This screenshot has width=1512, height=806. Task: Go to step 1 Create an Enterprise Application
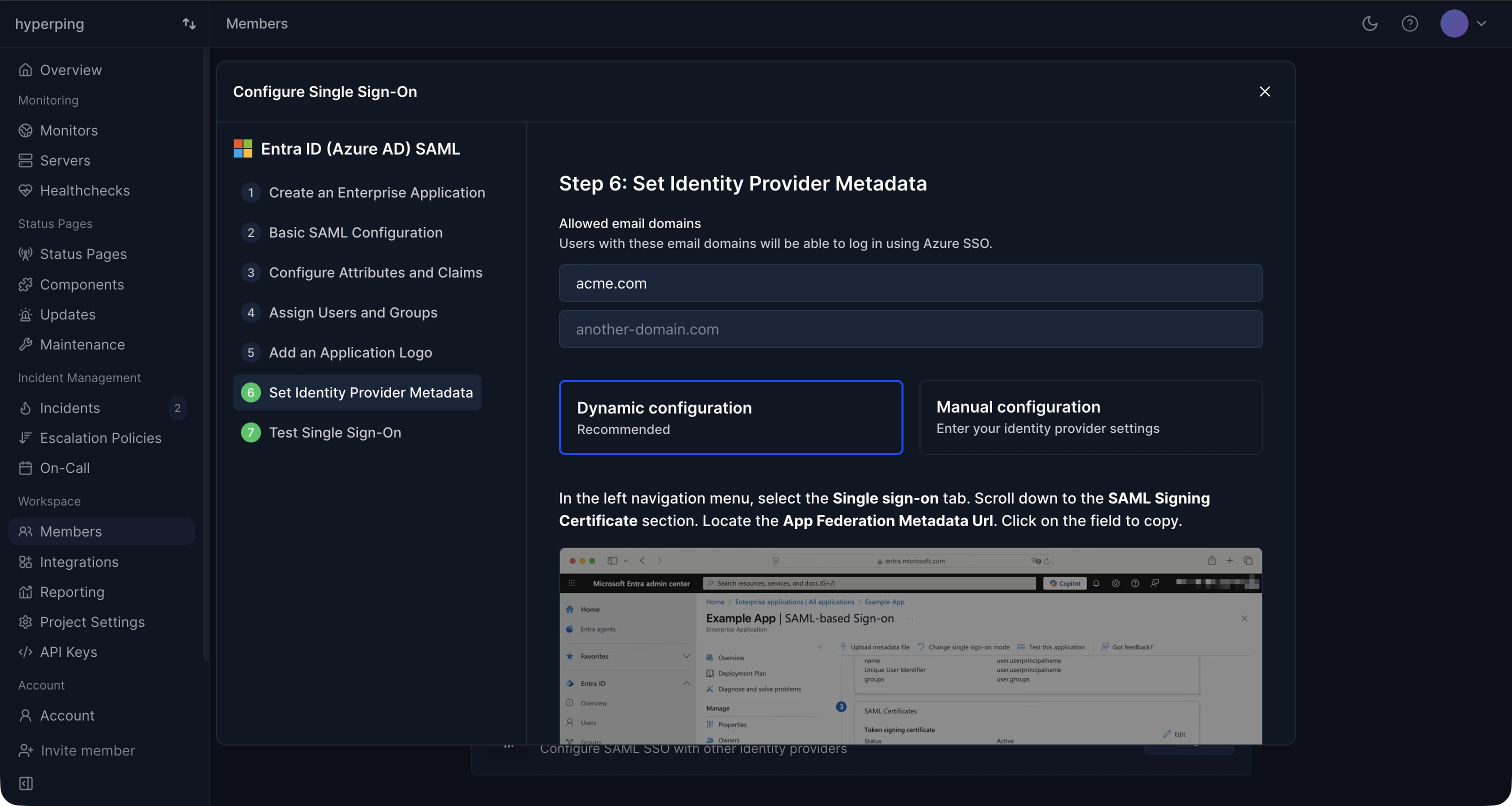[x=363, y=192]
